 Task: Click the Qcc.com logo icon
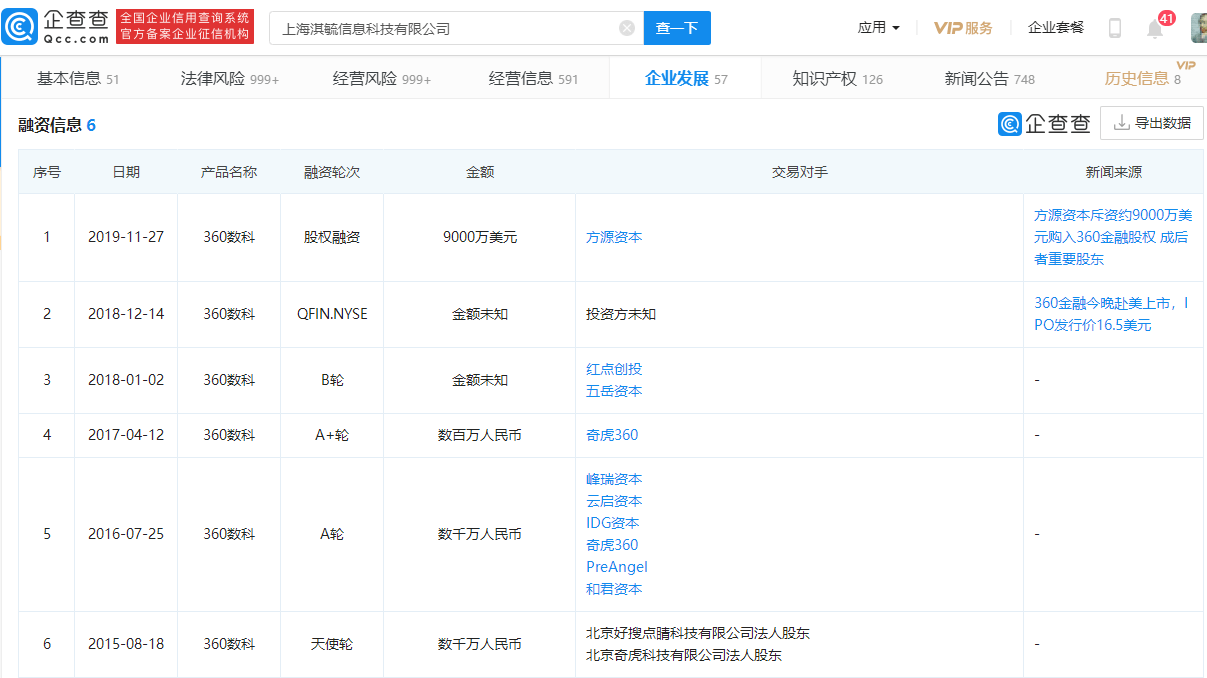[x=20, y=27]
